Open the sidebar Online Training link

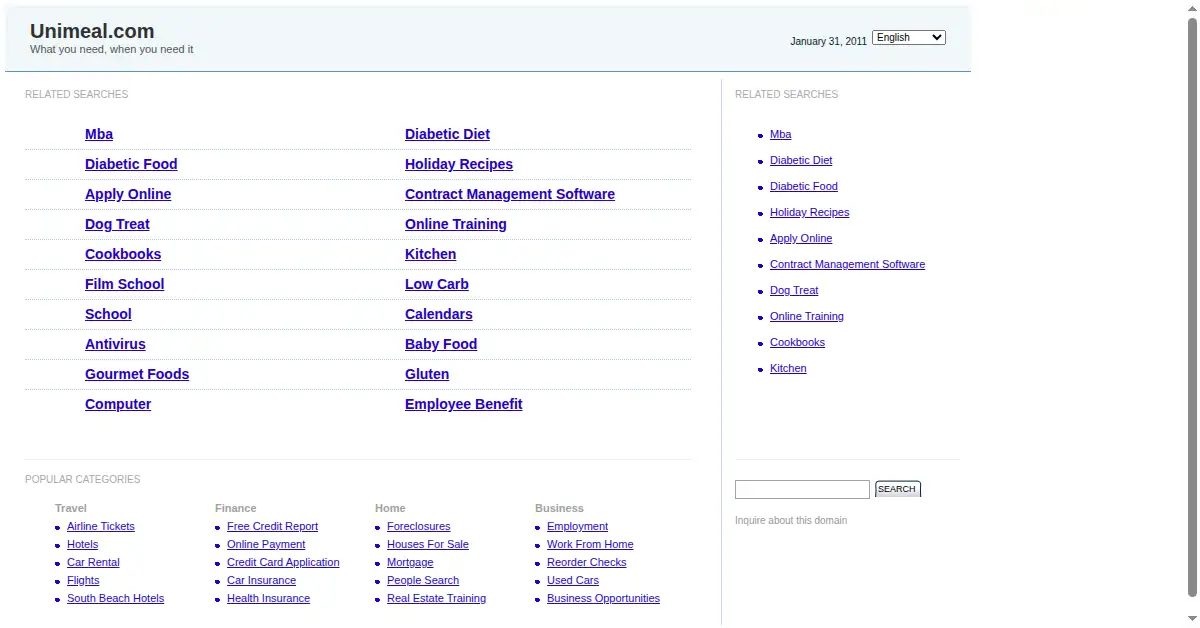point(807,316)
